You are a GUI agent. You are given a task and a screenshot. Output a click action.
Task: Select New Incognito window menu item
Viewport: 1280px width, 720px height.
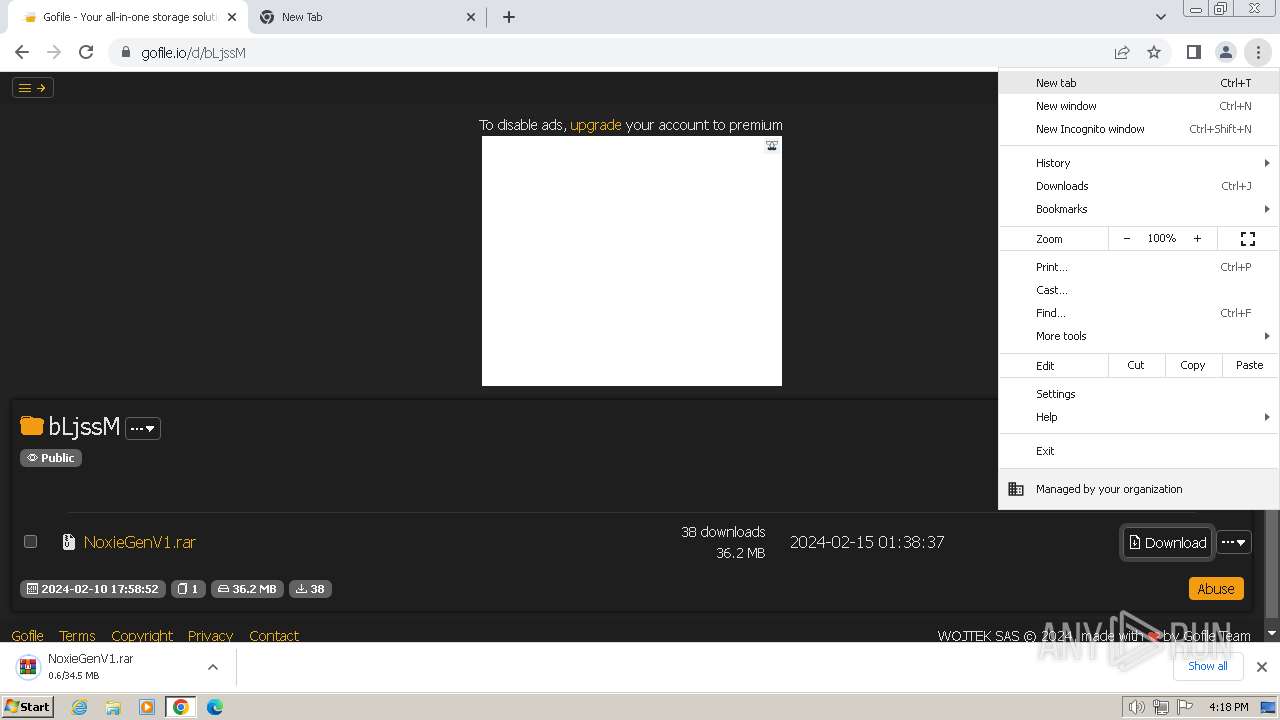click(x=1139, y=129)
